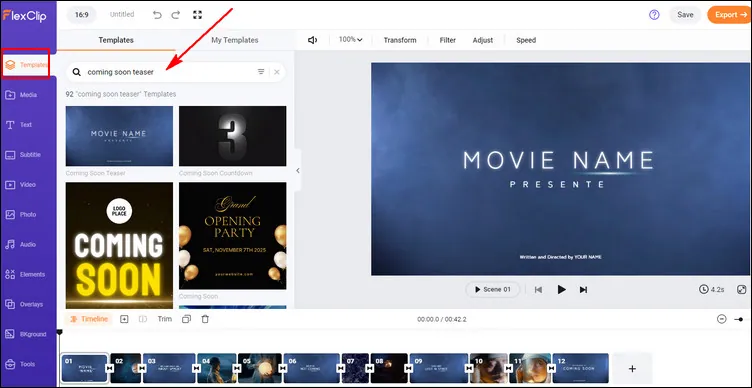Open the help question mark icon
752x388 pixels.
click(654, 15)
